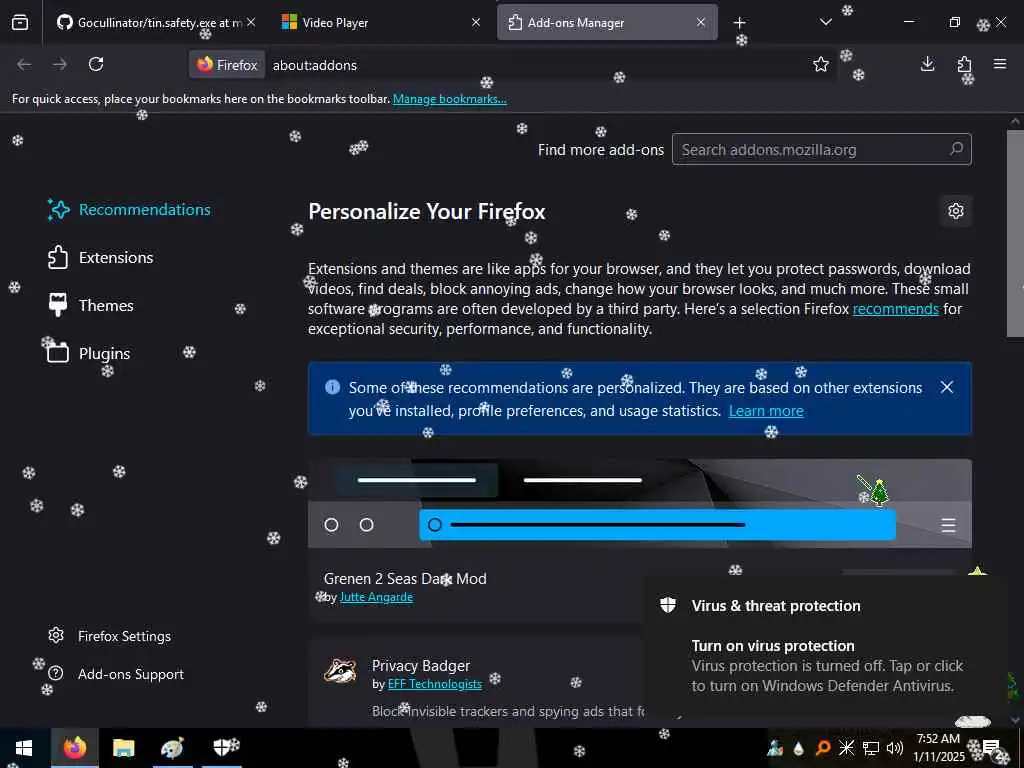Go forward with the forward arrow

[x=60, y=64]
